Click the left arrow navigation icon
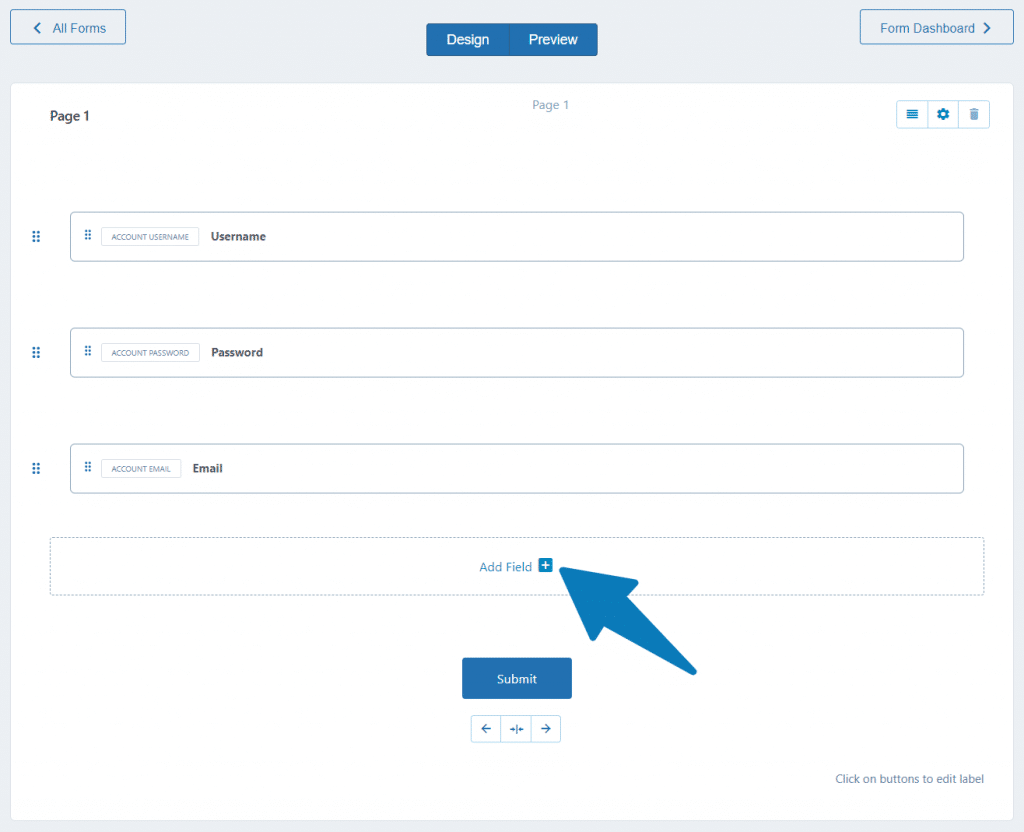Image resolution: width=1024 pixels, height=832 pixels. 486,728
